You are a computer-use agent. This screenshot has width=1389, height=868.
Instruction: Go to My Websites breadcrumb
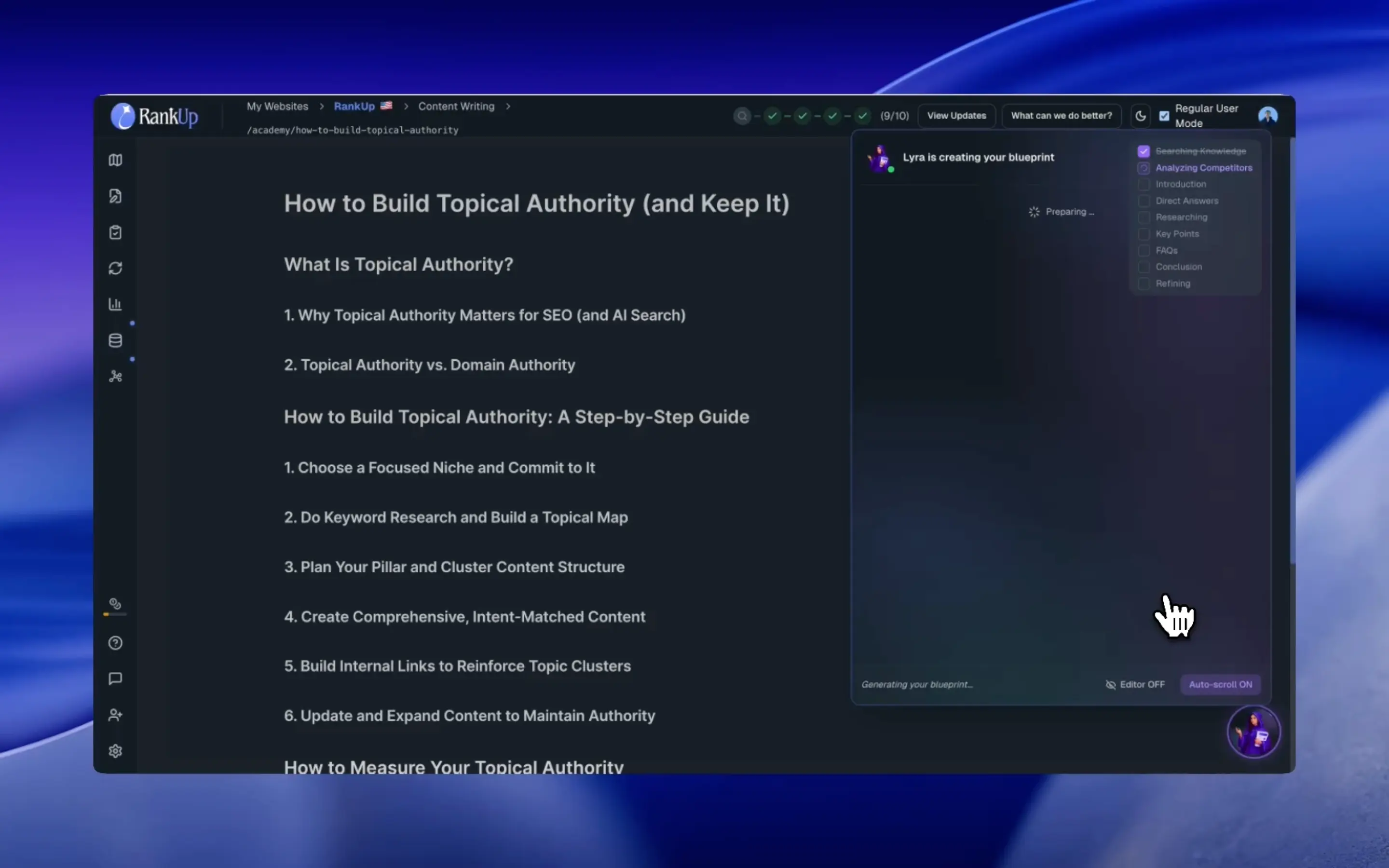click(x=277, y=106)
